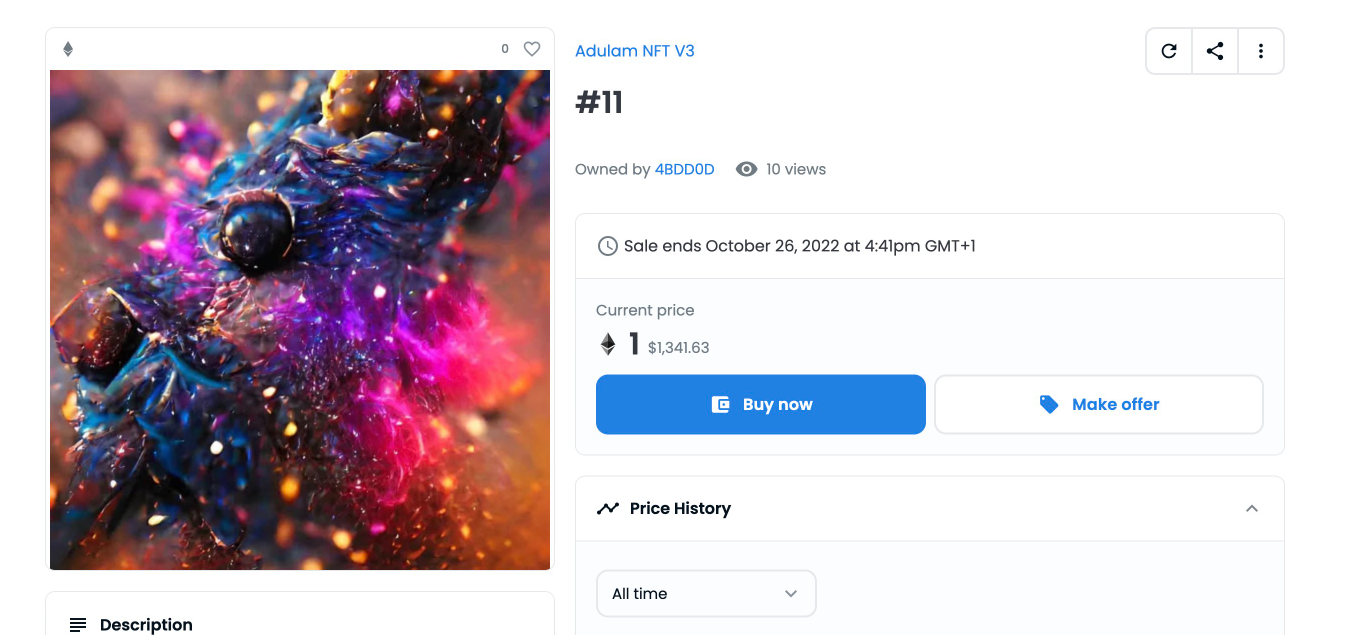Collapse the Price History section
The image size is (1362, 635).
point(1252,508)
